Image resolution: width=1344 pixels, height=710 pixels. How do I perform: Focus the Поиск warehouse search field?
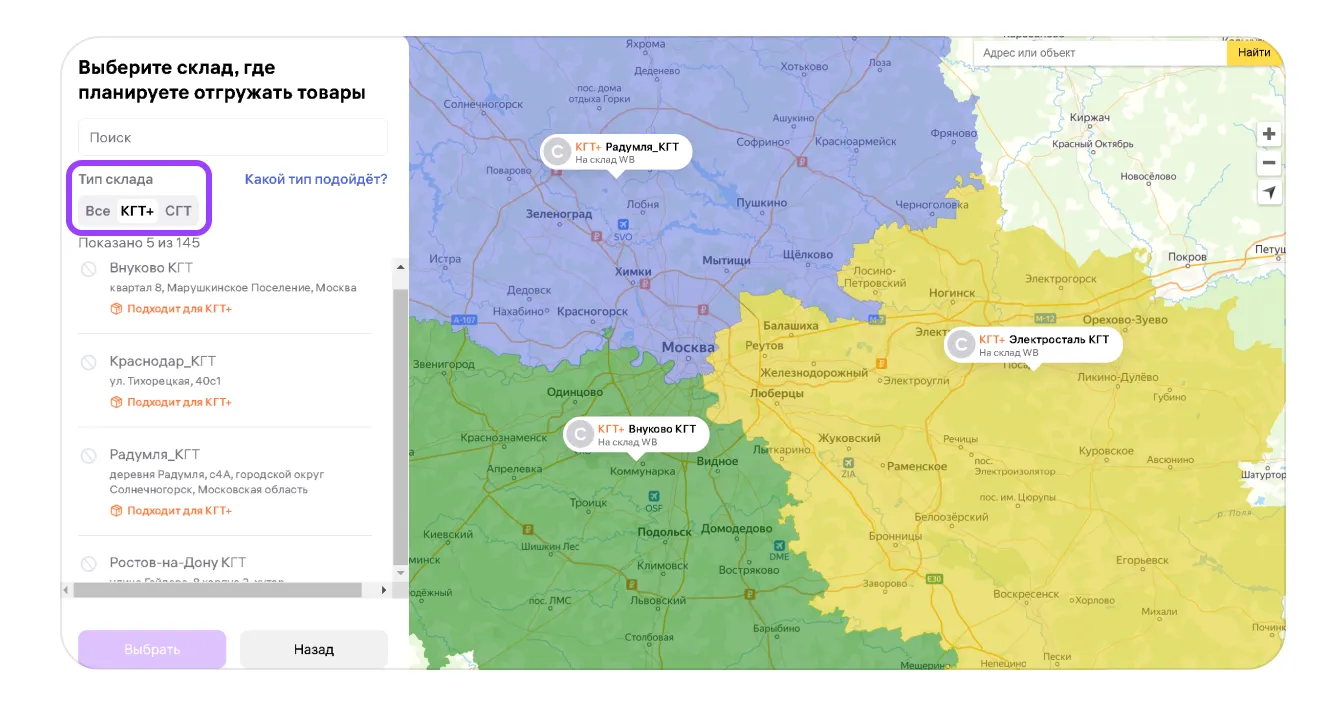point(232,138)
